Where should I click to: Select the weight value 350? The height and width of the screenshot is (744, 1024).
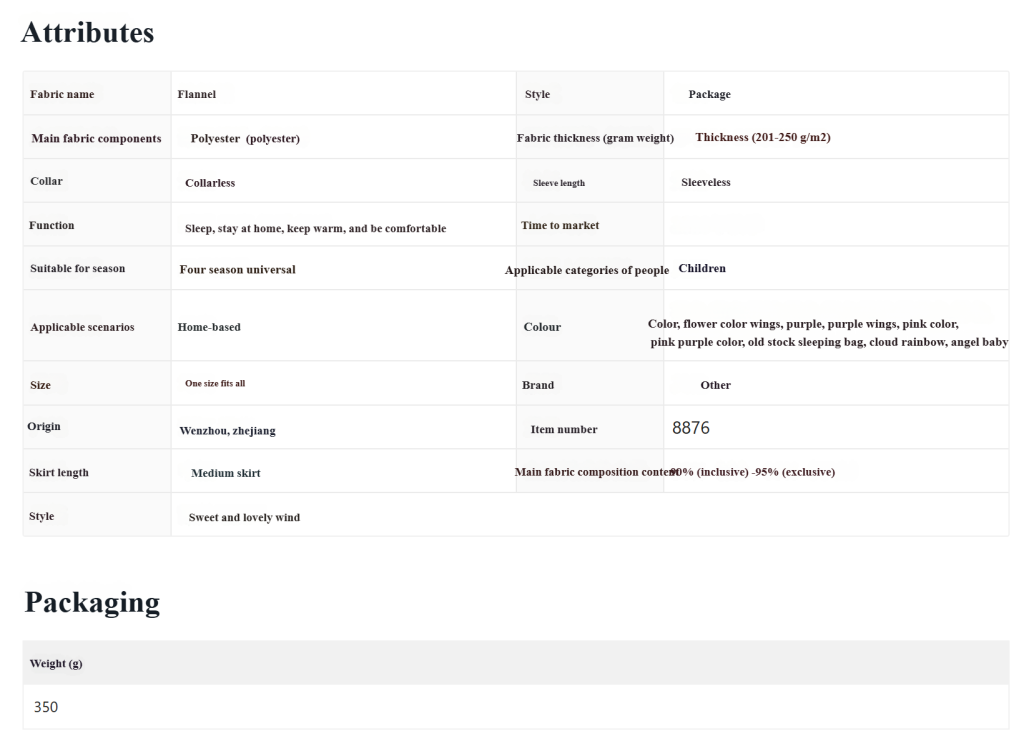[46, 707]
